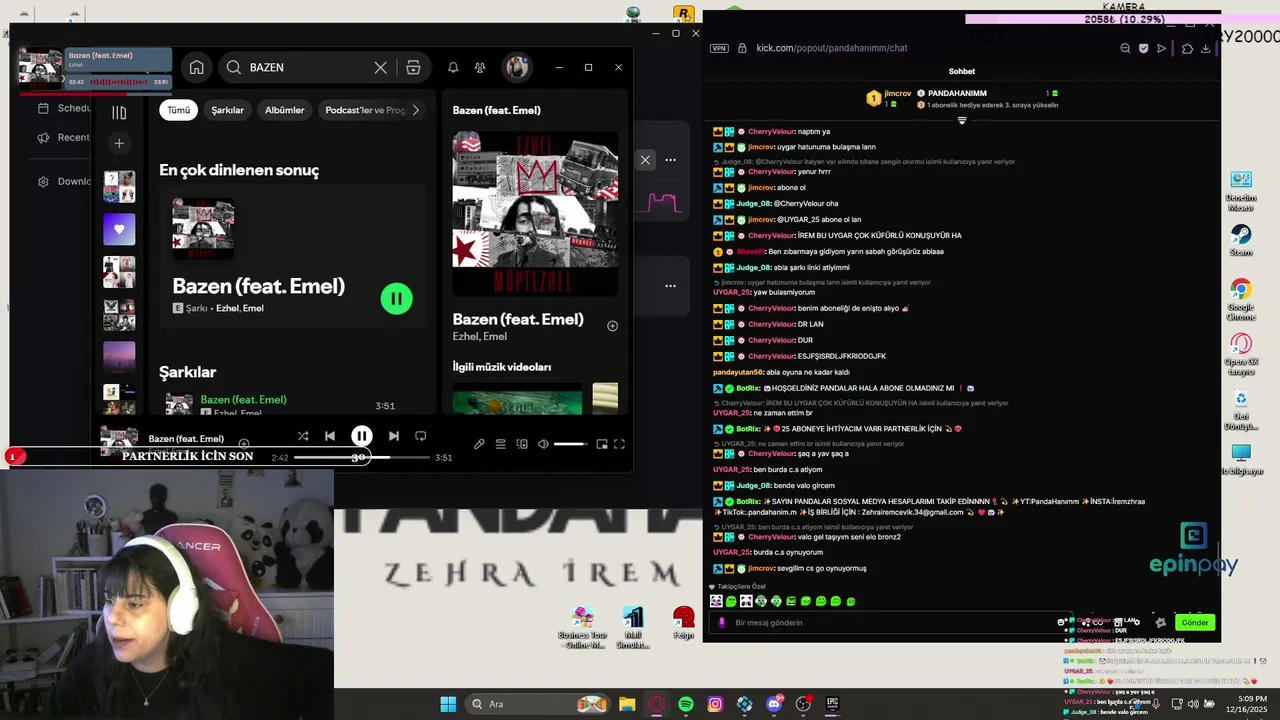Open Ezhel, Emel artist link in right panel
This screenshot has height=720, width=1280.
tap(479, 337)
